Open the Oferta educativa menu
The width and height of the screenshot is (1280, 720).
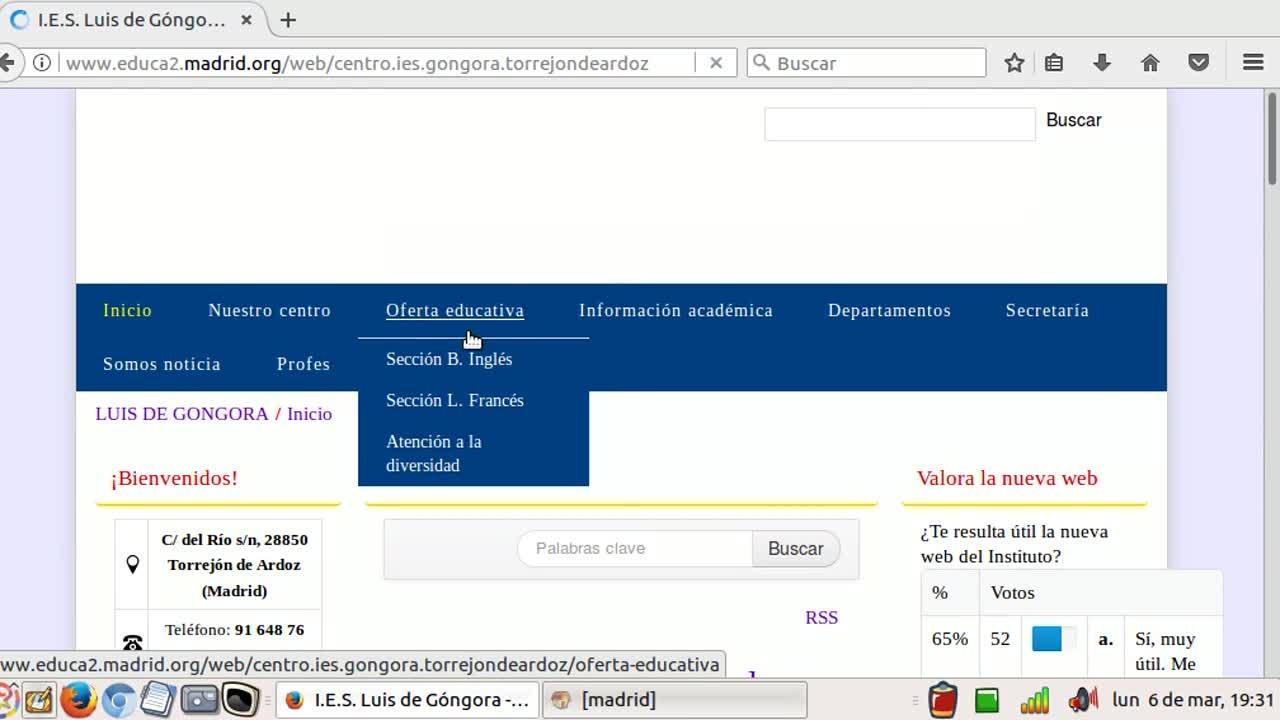(455, 310)
